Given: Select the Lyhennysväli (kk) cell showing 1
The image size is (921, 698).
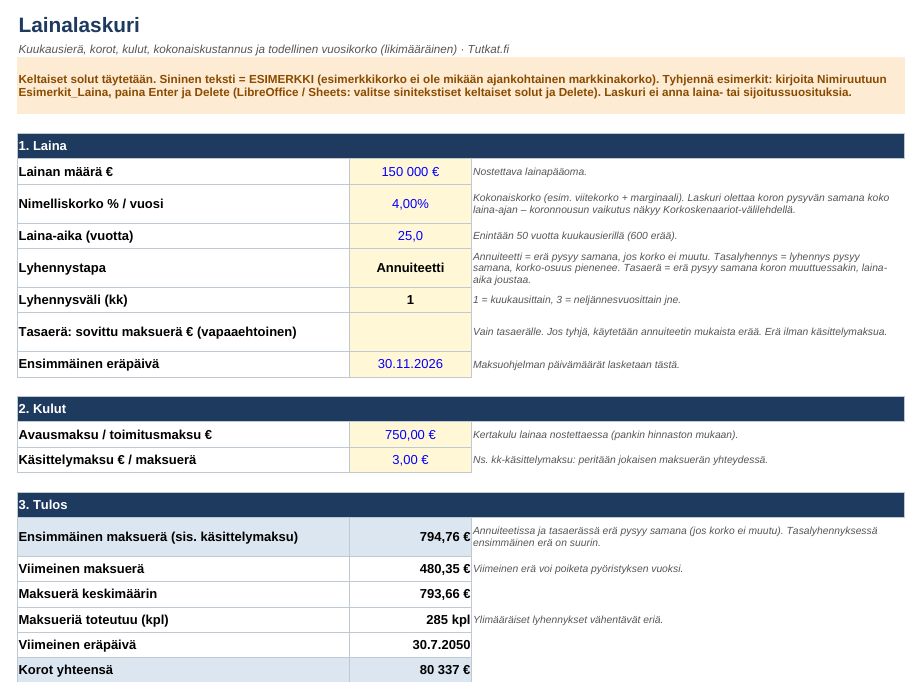Looking at the screenshot, I should coord(410,300).
